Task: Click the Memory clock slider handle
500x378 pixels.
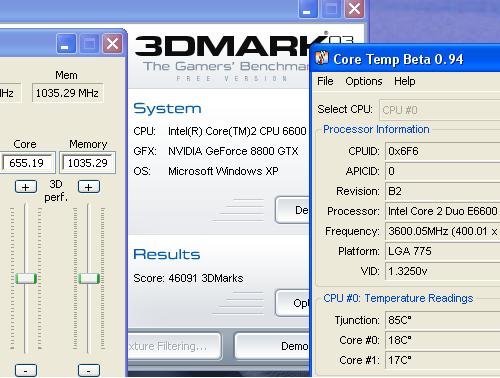Action: pos(89,278)
